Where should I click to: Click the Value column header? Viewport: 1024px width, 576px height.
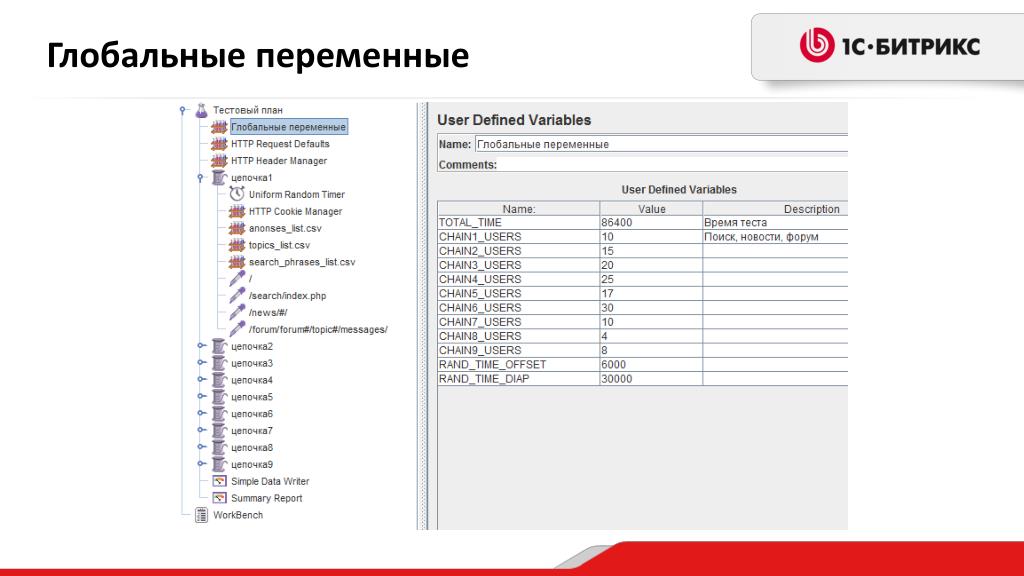click(x=650, y=209)
